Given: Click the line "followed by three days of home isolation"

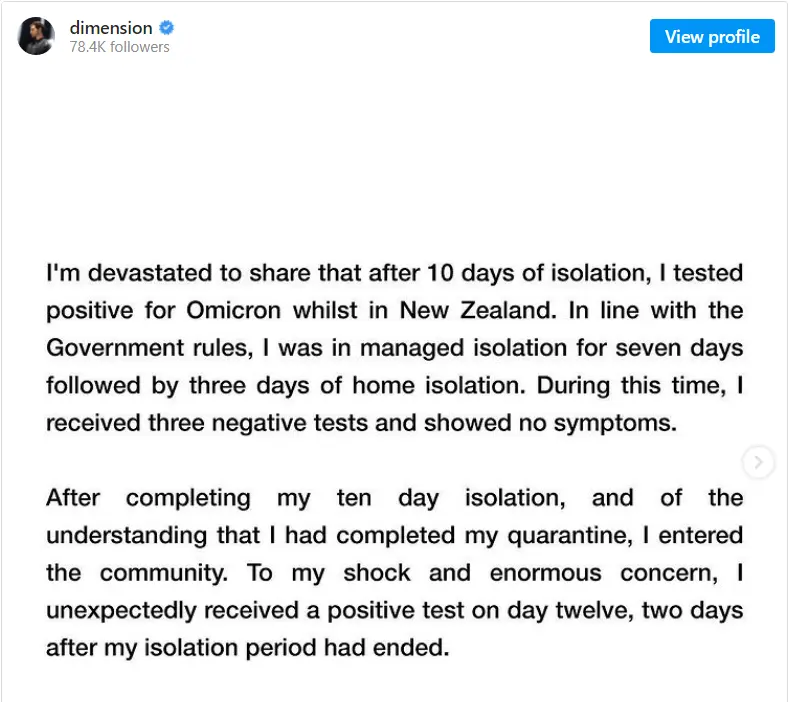Looking at the screenshot, I should (394, 386).
